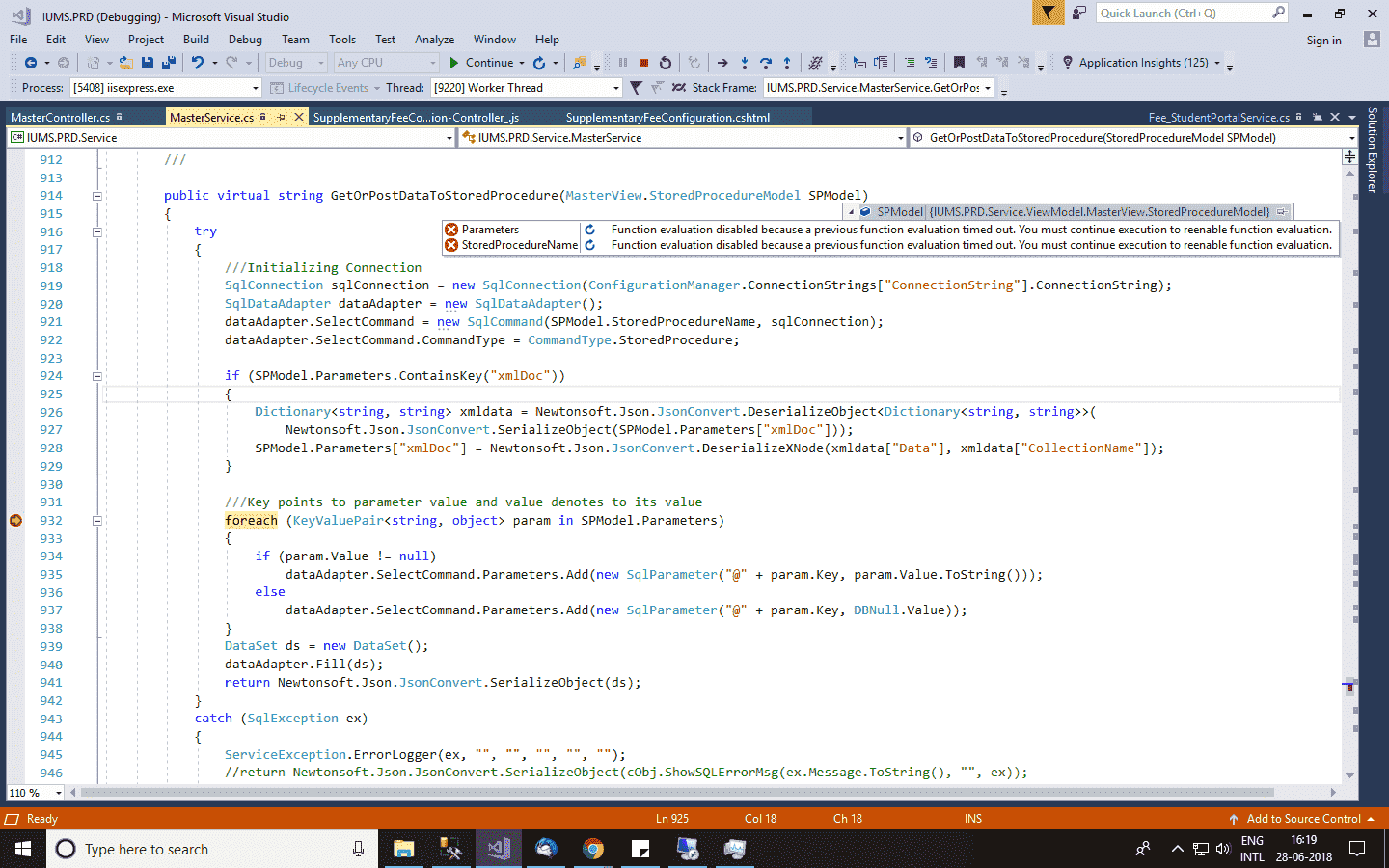This screenshot has height=868, width=1389.
Task: Save current file with the Save icon
Action: pos(148,63)
